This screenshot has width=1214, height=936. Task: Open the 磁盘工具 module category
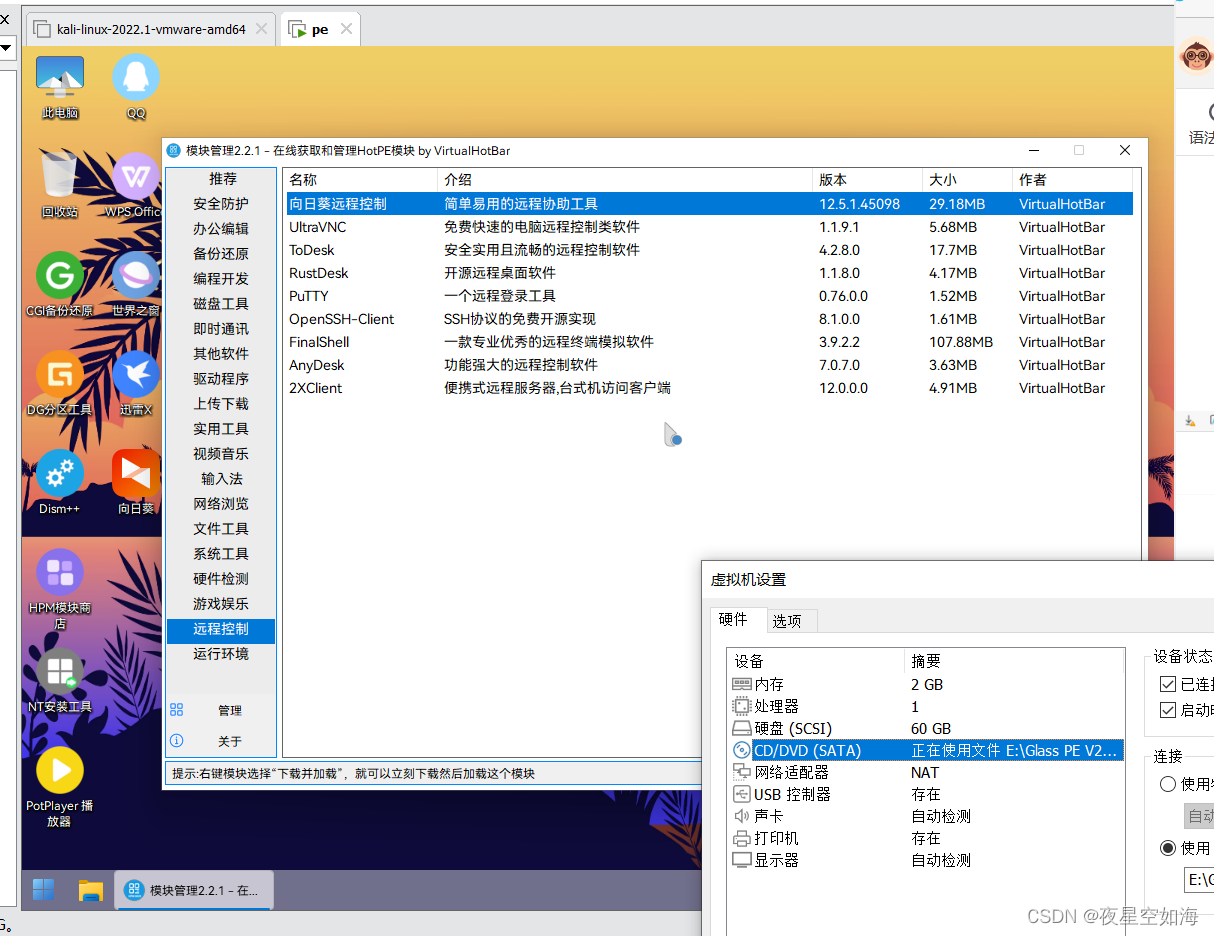(222, 304)
